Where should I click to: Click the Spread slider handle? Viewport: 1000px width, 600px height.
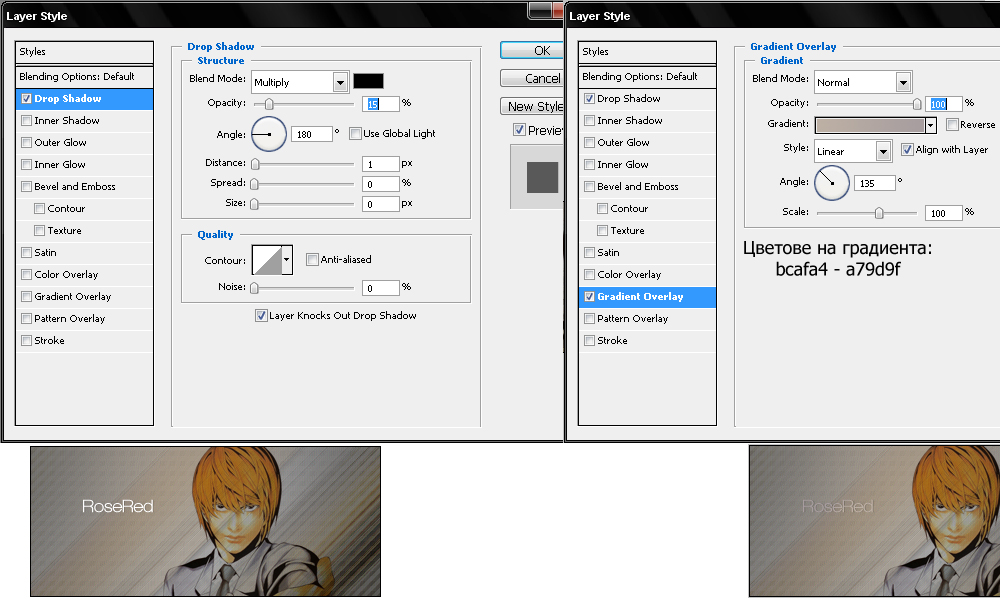[x=254, y=184]
